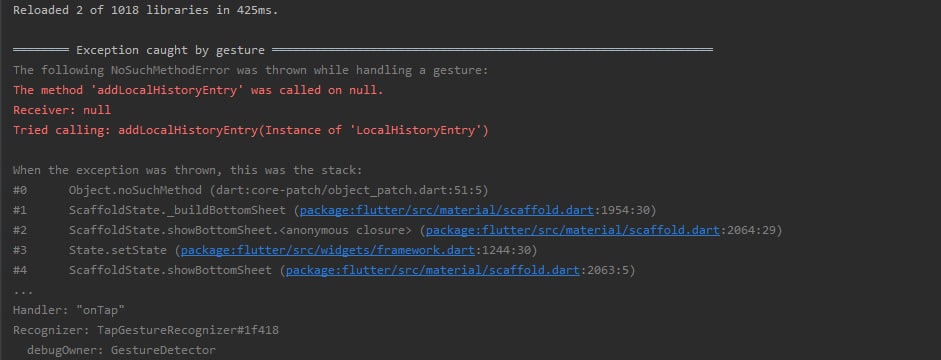941x360 pixels.
Task: Click "When the exception was thrown" line
Action: (188, 170)
